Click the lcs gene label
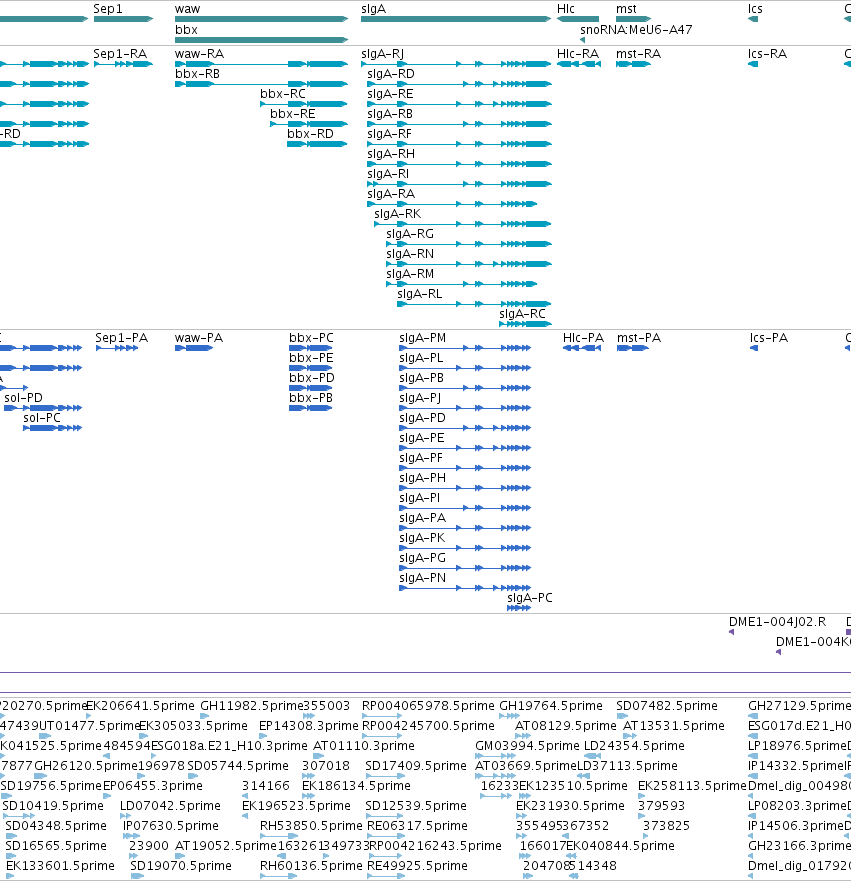The image size is (851, 881). (755, 9)
